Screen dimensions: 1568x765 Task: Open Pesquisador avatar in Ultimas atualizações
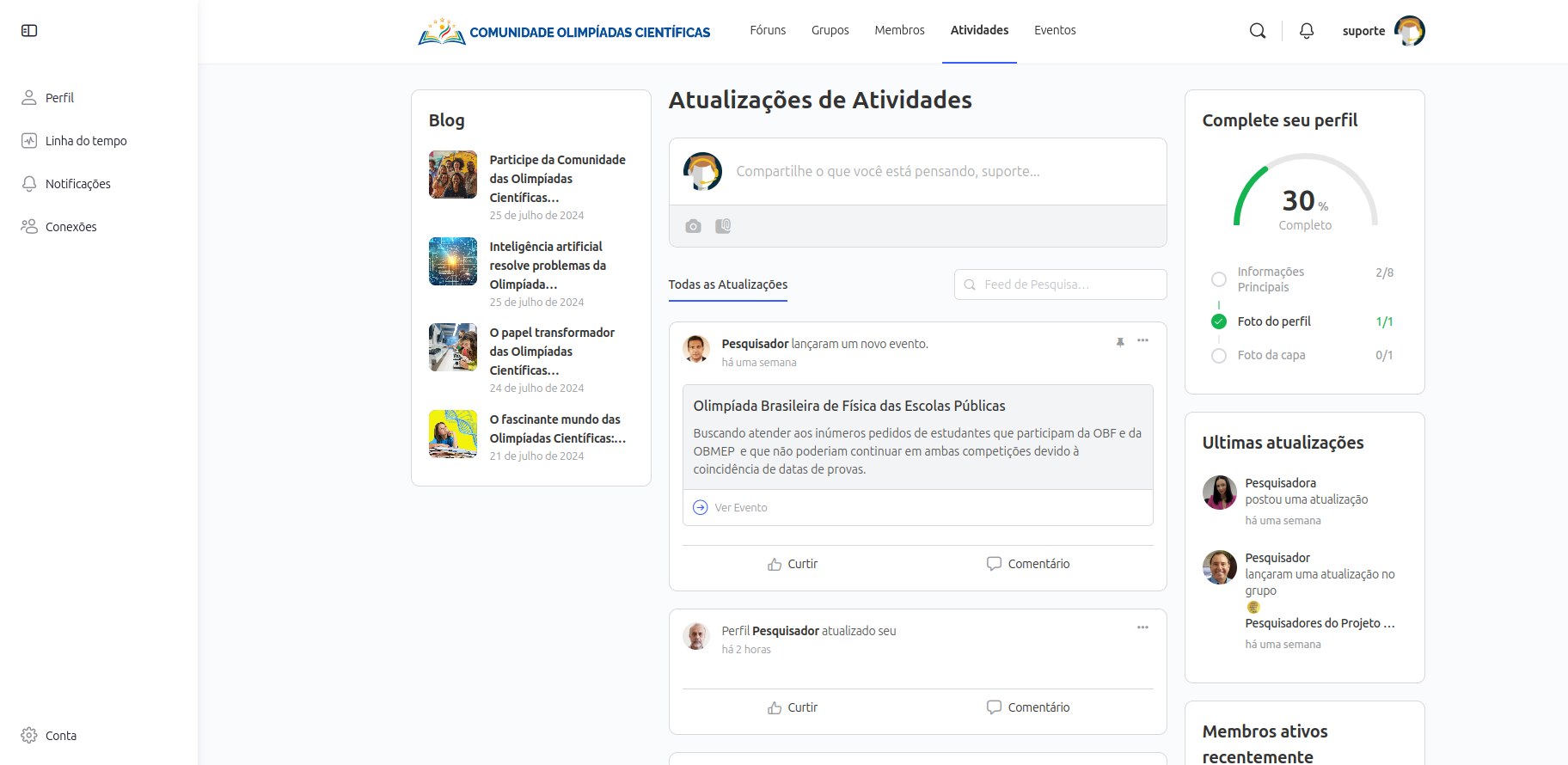click(x=1219, y=567)
